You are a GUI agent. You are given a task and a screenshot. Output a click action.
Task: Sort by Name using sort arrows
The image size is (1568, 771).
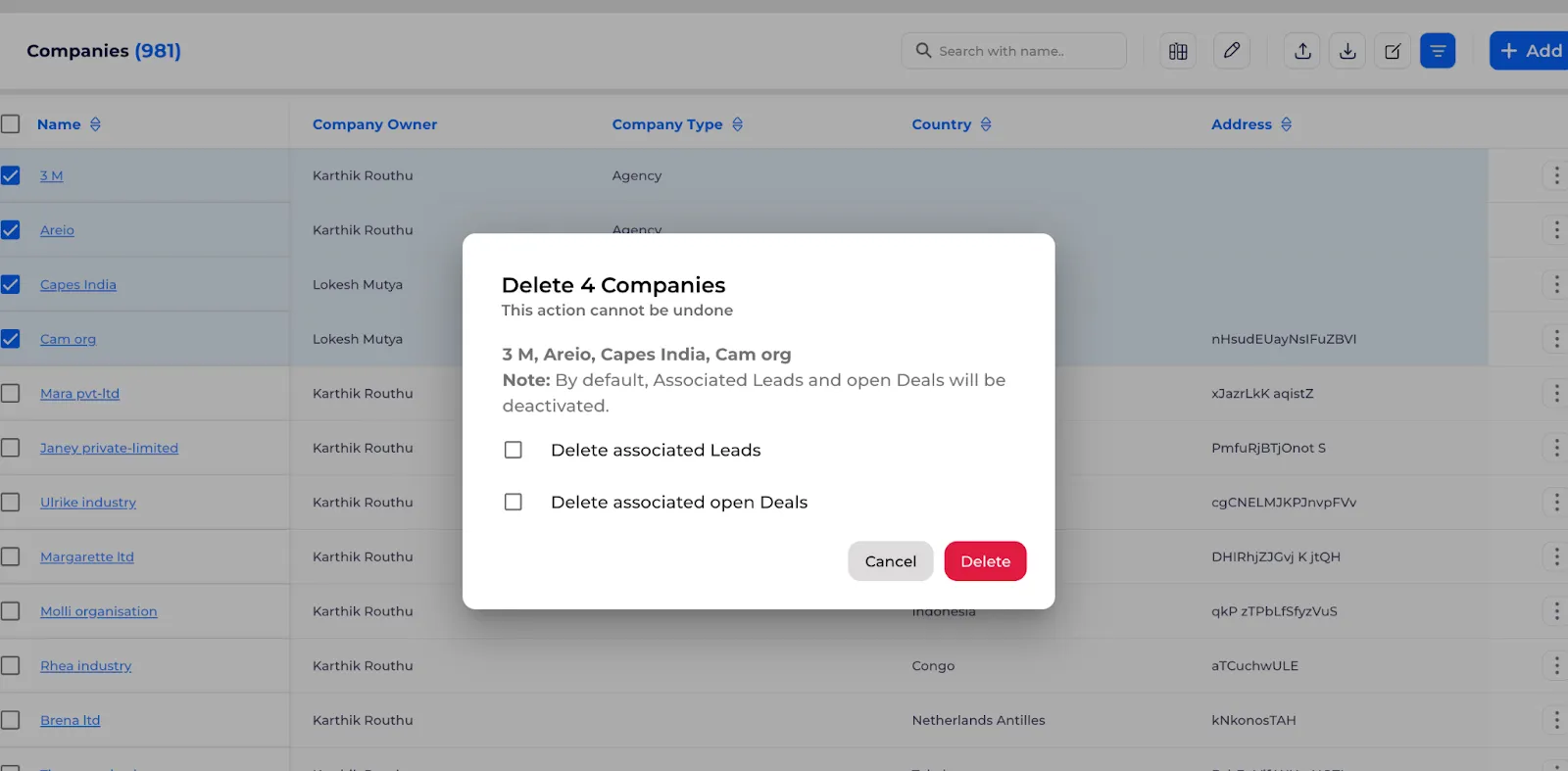pyautogui.click(x=95, y=124)
